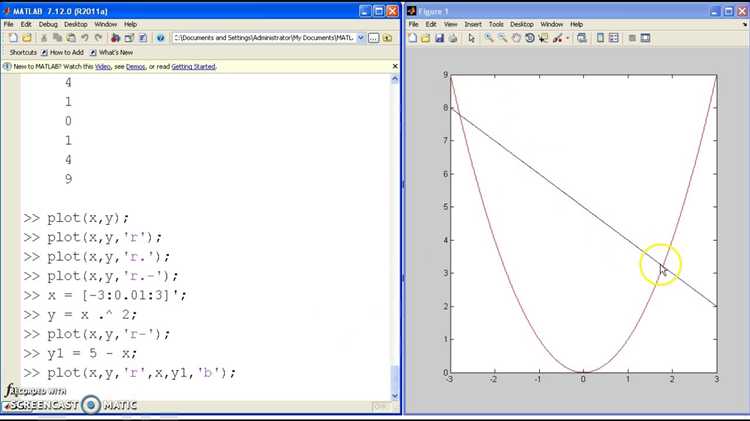Click the current folder path field

pos(264,38)
